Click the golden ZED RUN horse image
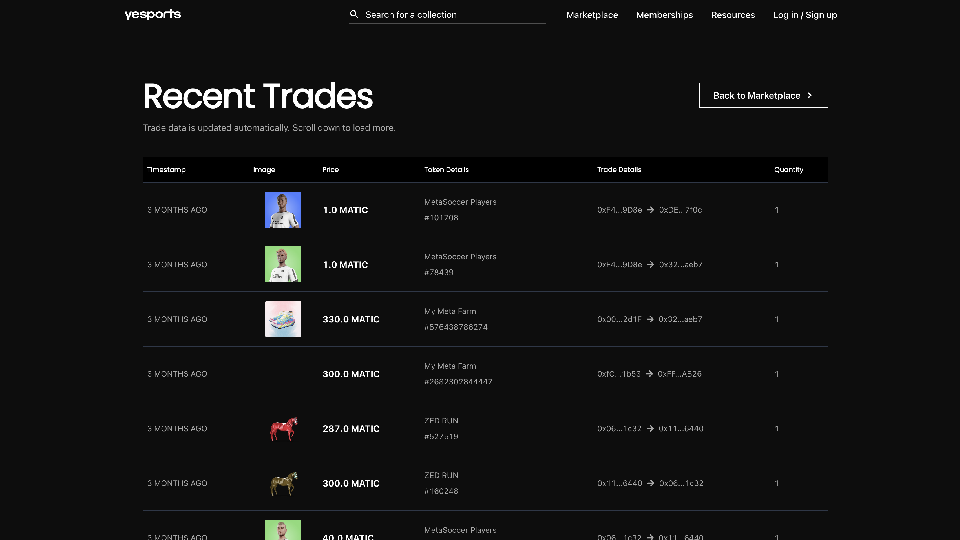This screenshot has width=960, height=540. point(283,484)
